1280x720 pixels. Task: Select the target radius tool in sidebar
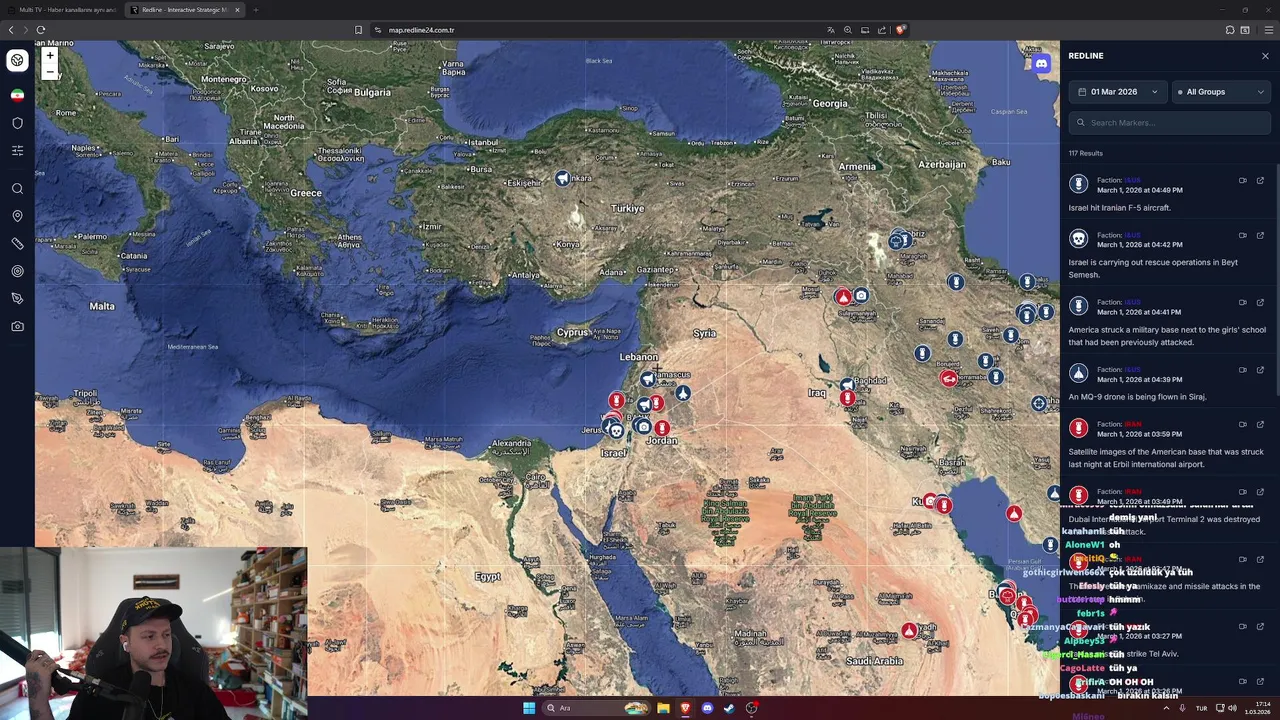[17, 271]
